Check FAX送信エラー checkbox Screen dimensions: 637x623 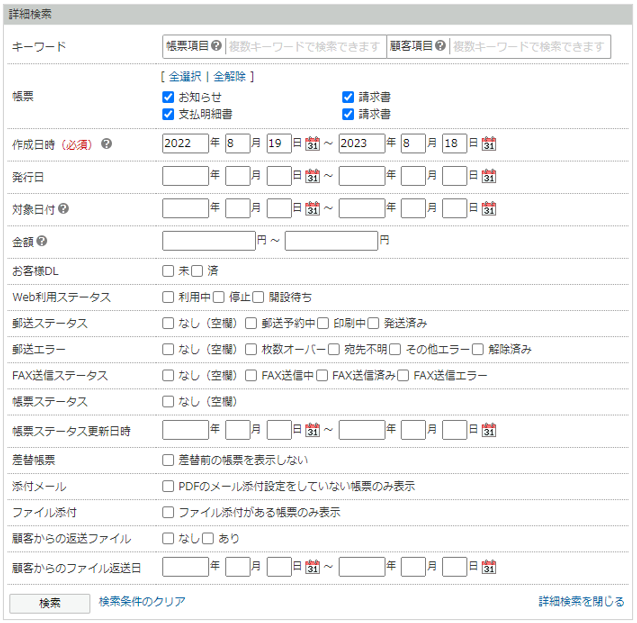pyautogui.click(x=403, y=375)
